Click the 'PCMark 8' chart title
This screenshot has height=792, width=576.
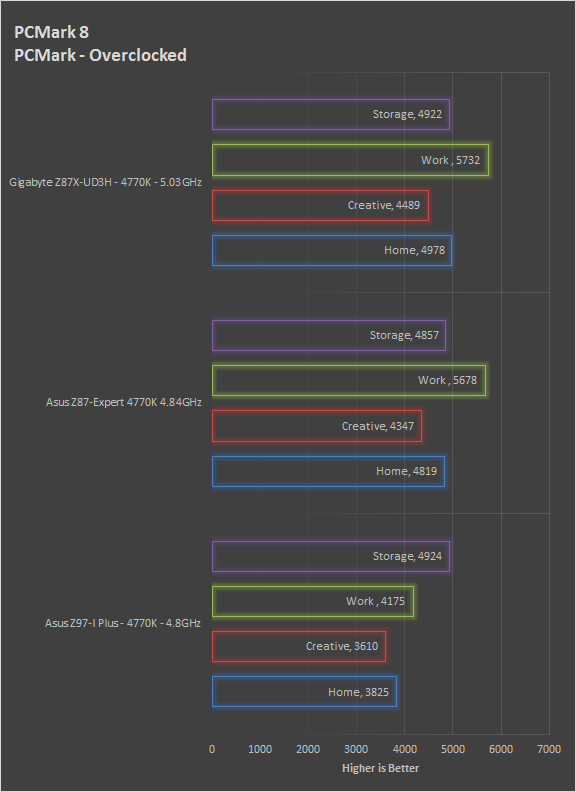52,32
